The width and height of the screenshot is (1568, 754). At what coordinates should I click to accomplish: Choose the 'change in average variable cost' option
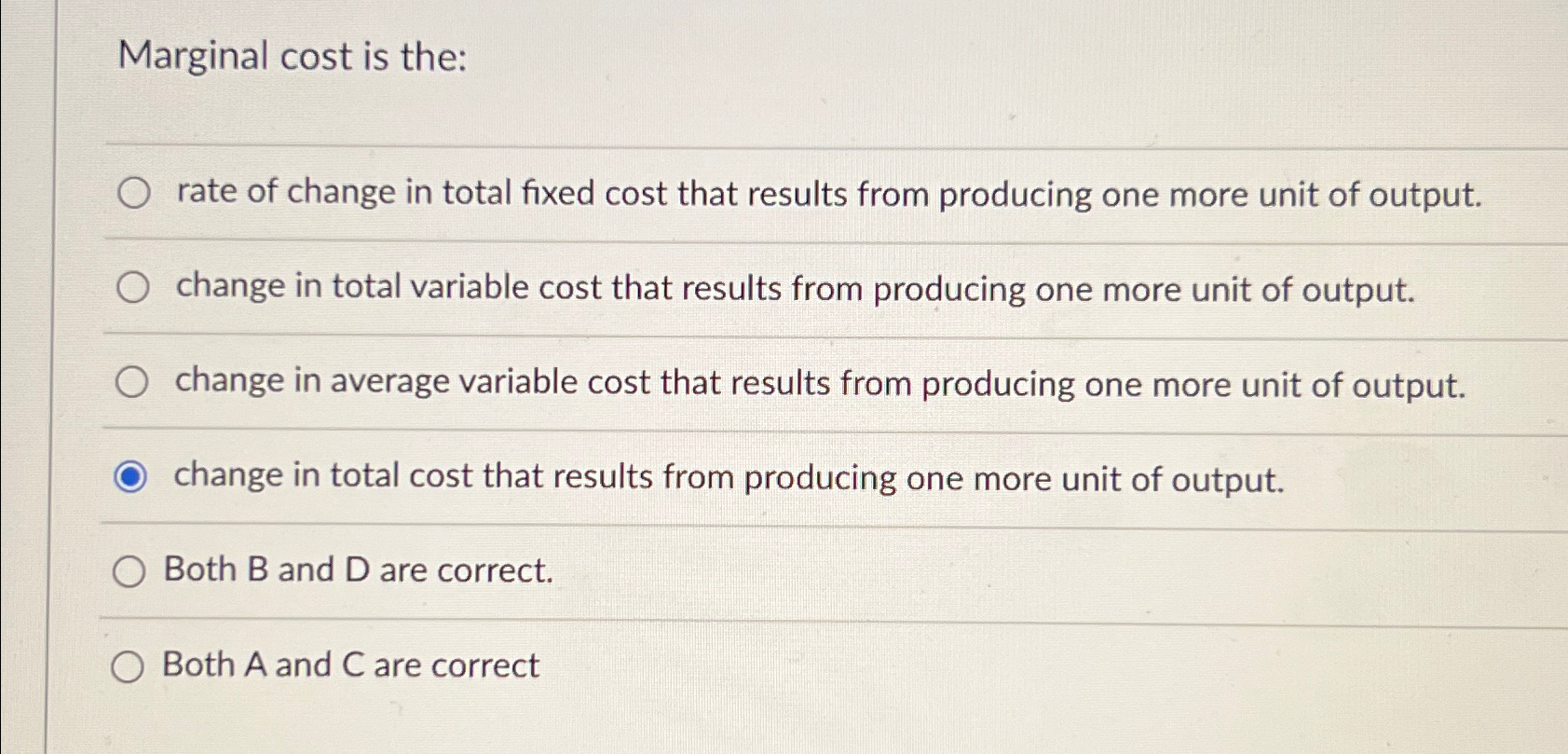click(133, 381)
